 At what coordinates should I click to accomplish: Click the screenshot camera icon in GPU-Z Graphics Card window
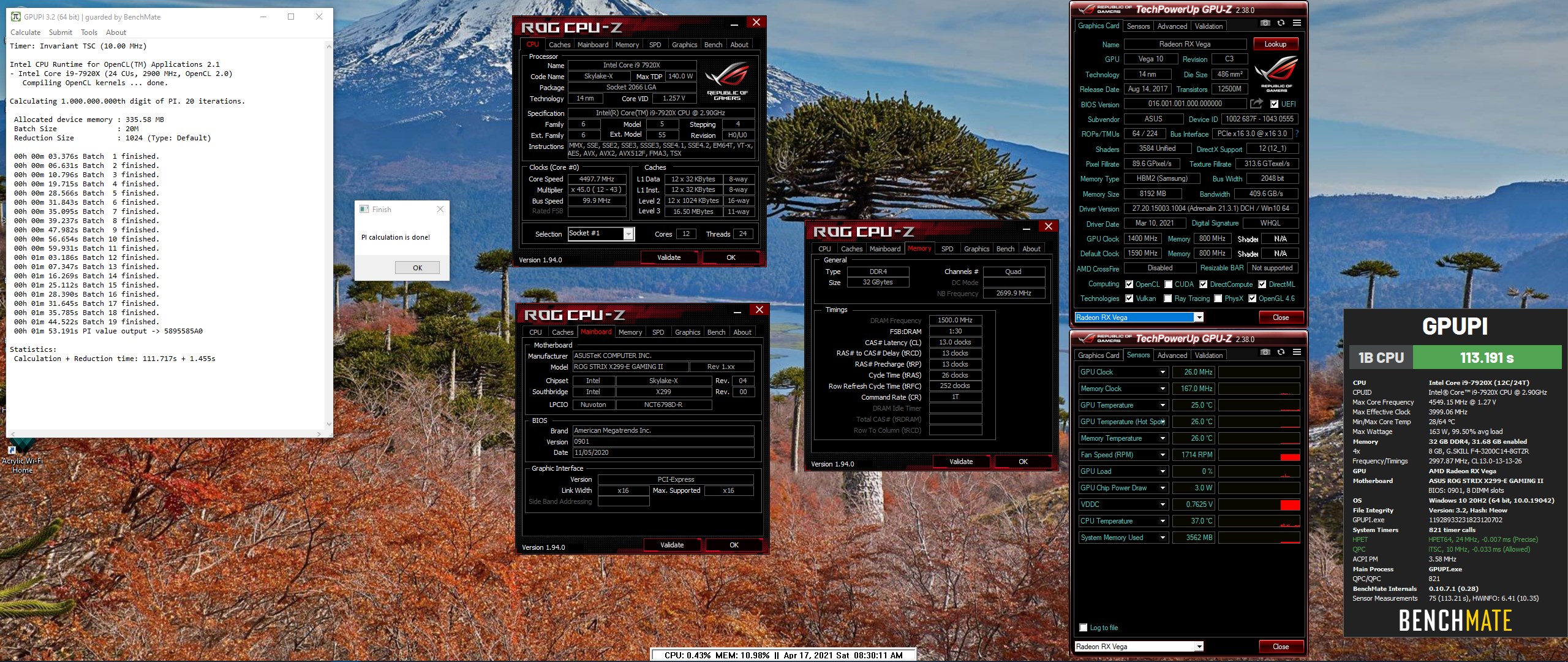click(x=1265, y=23)
